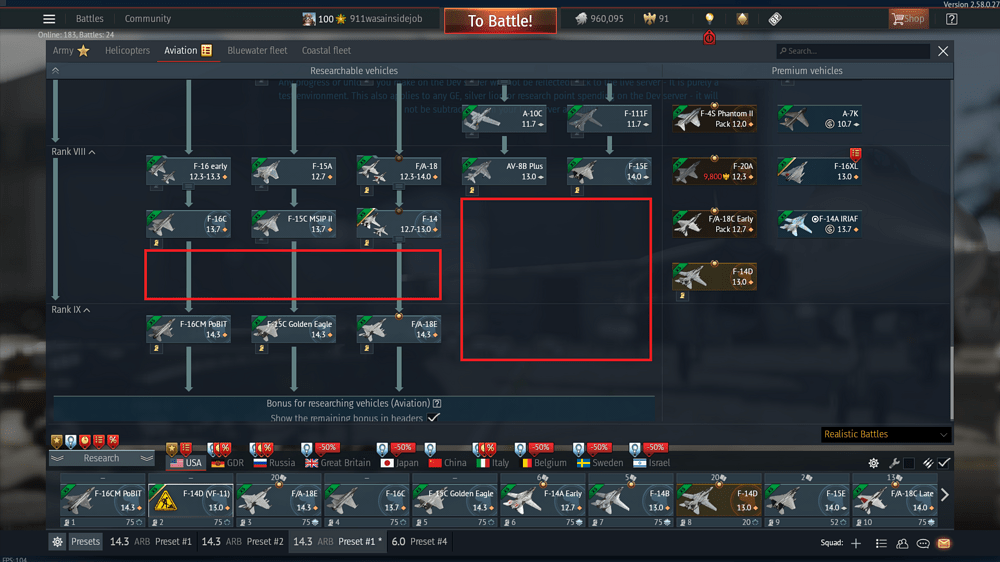Select the premium F-16XL aircraft
This screenshot has height=562, width=1000.
coord(820,171)
